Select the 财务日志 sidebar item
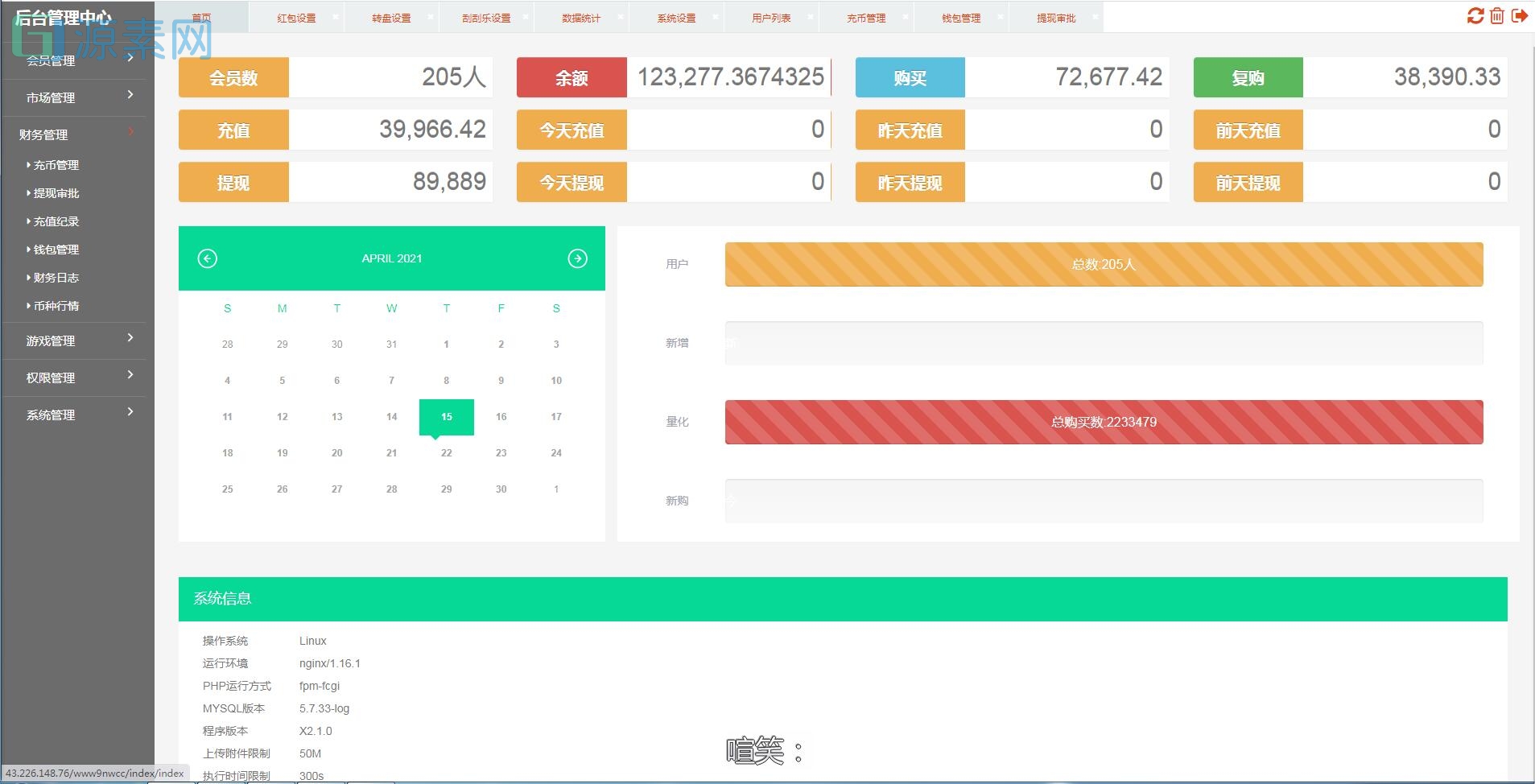Image resolution: width=1535 pixels, height=784 pixels. coord(55,278)
